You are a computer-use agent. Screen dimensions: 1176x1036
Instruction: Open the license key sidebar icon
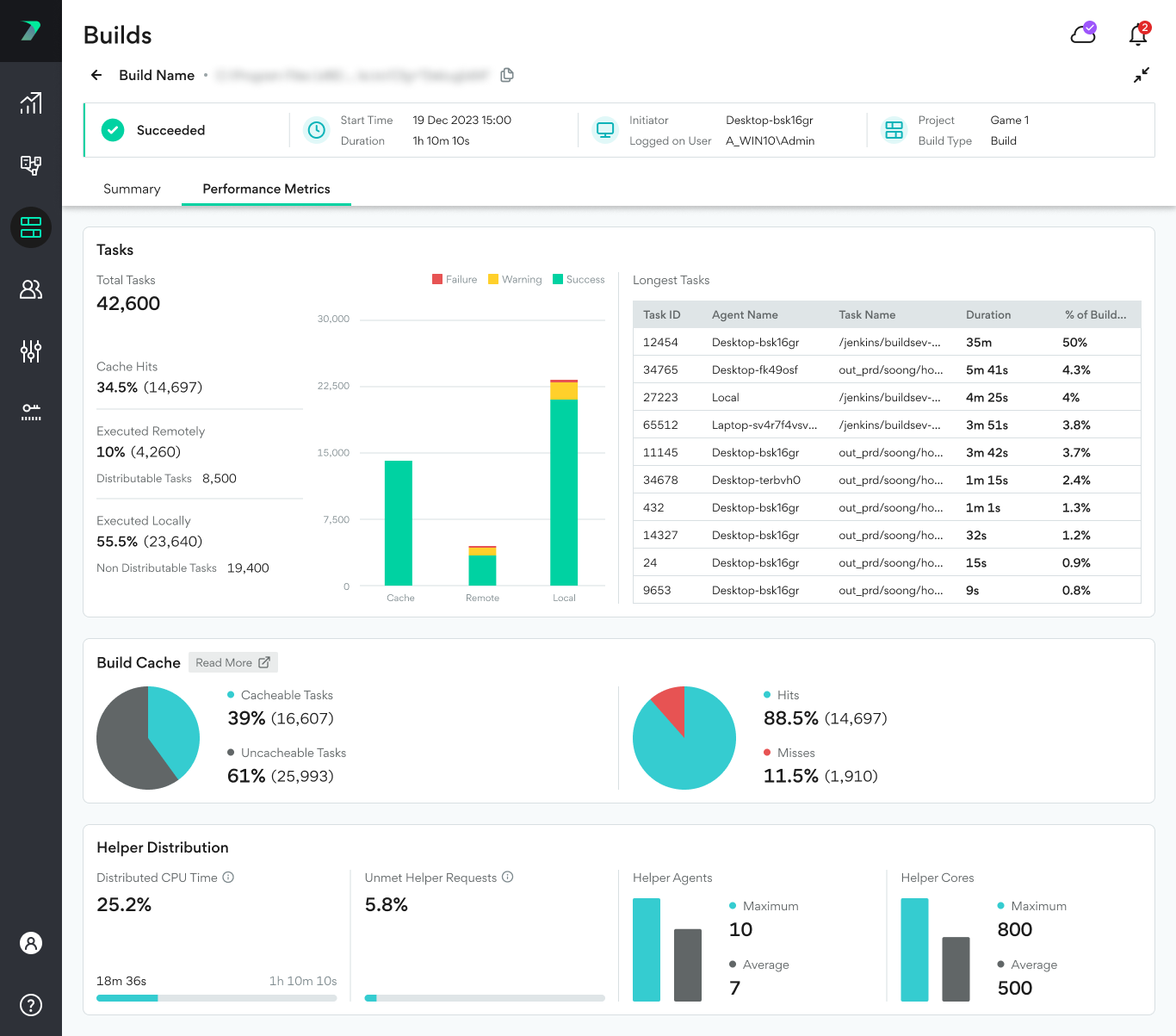(31, 412)
